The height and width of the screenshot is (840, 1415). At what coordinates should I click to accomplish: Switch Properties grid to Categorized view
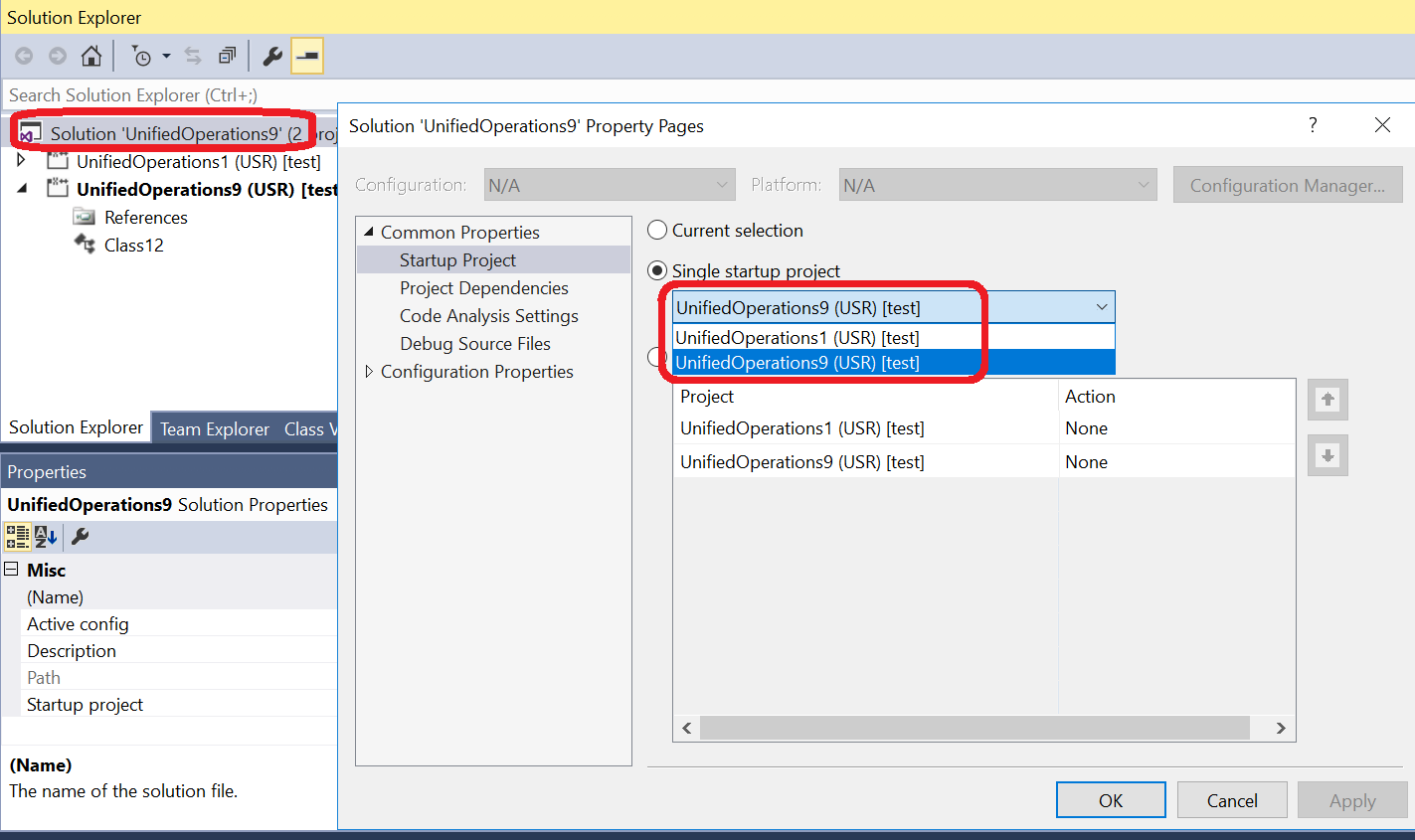18,537
